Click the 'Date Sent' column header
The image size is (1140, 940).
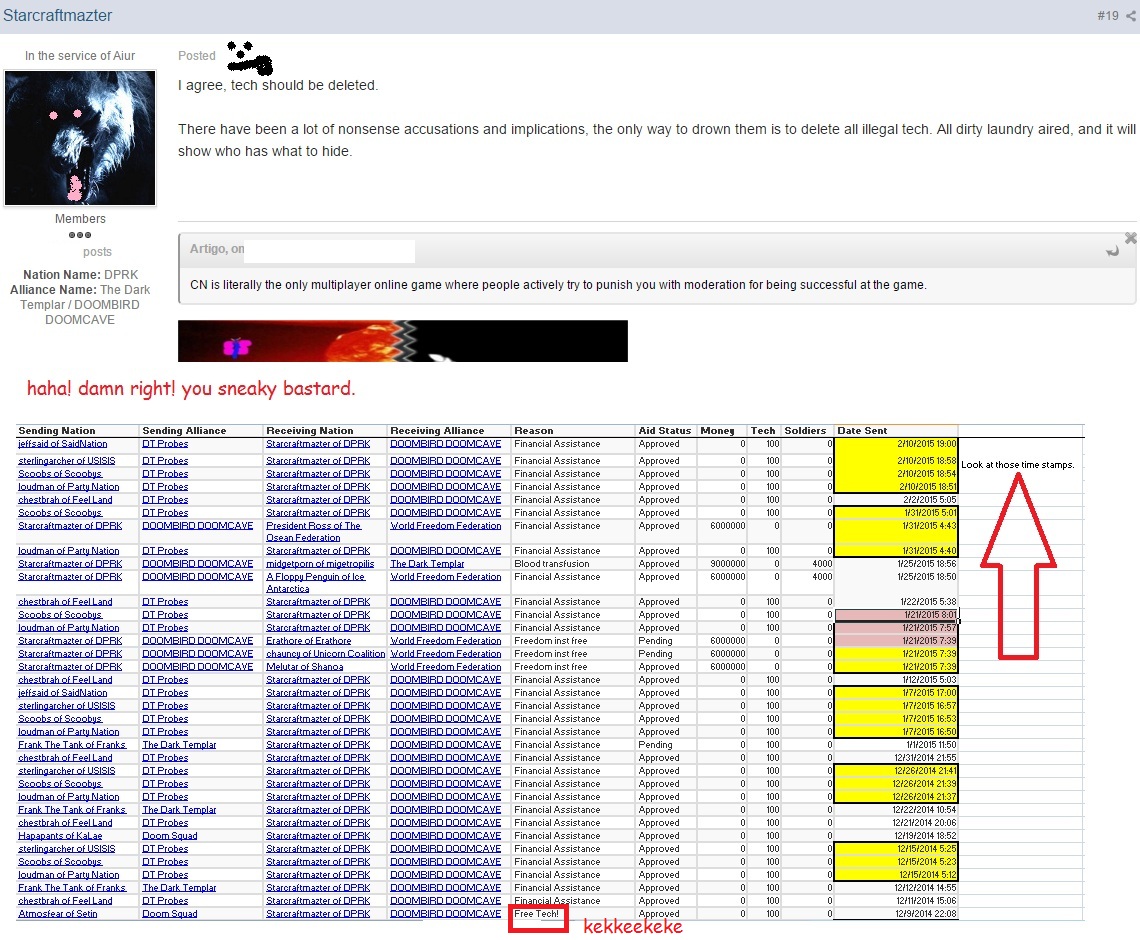click(x=862, y=430)
